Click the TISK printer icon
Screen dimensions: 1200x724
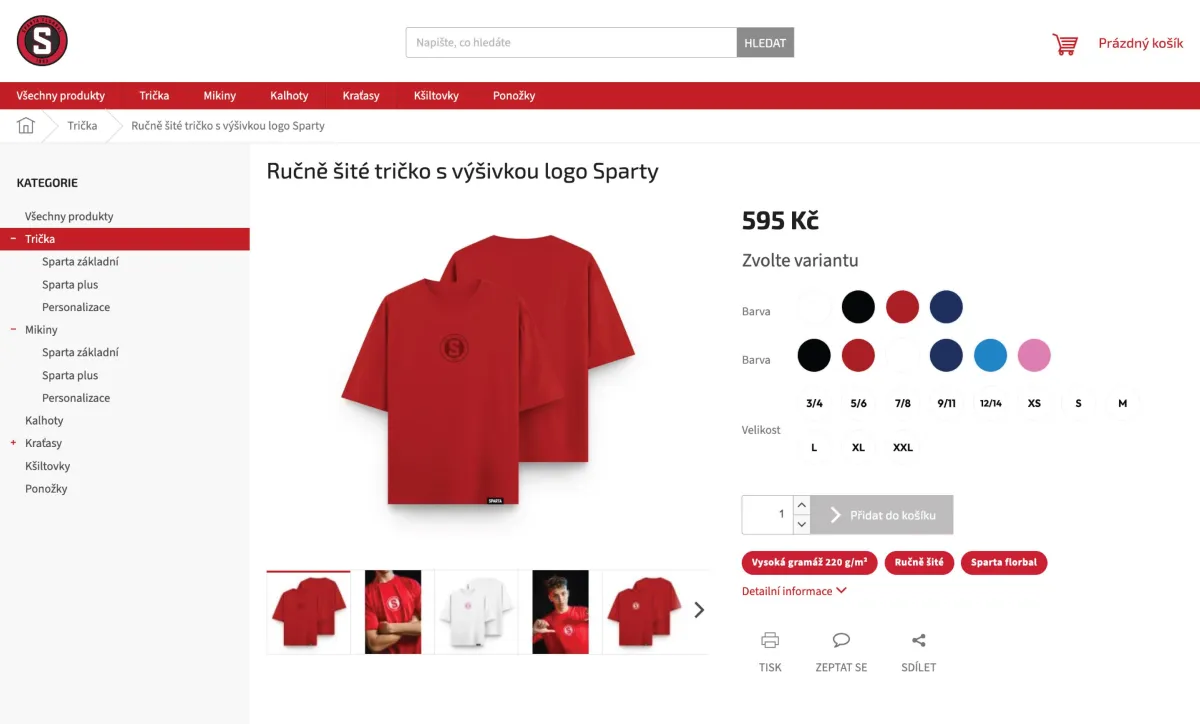pyautogui.click(x=770, y=640)
